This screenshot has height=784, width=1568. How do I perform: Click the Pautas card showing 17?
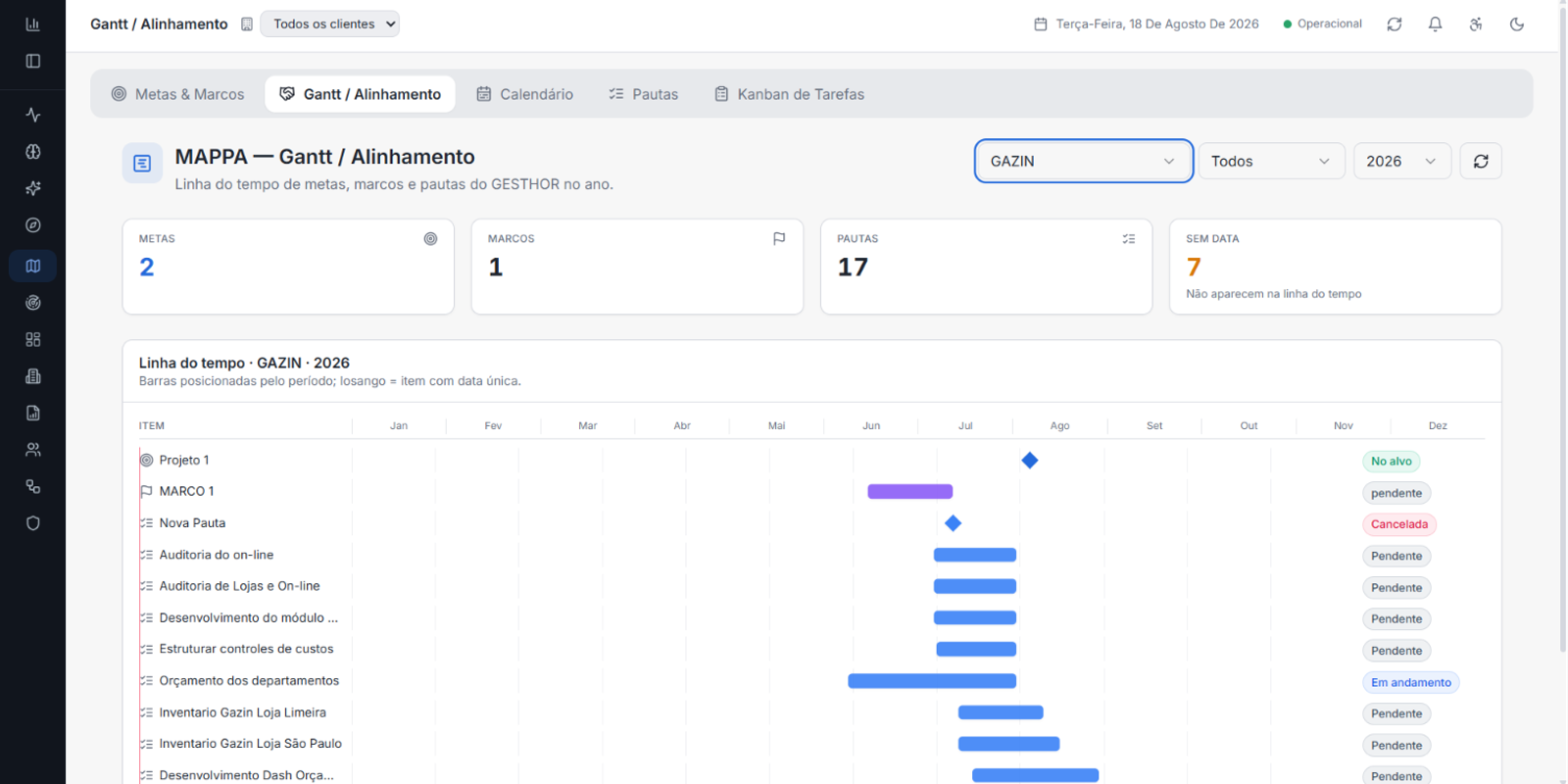pyautogui.click(x=986, y=267)
